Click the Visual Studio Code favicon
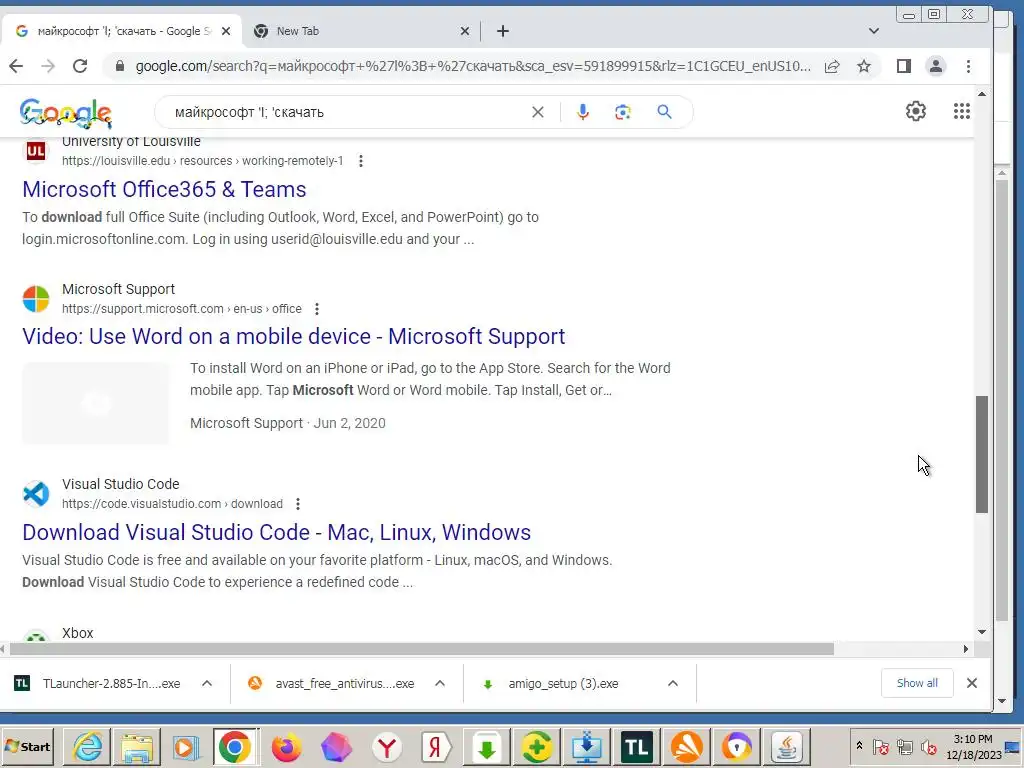The width and height of the screenshot is (1024, 768). pyautogui.click(x=36, y=494)
